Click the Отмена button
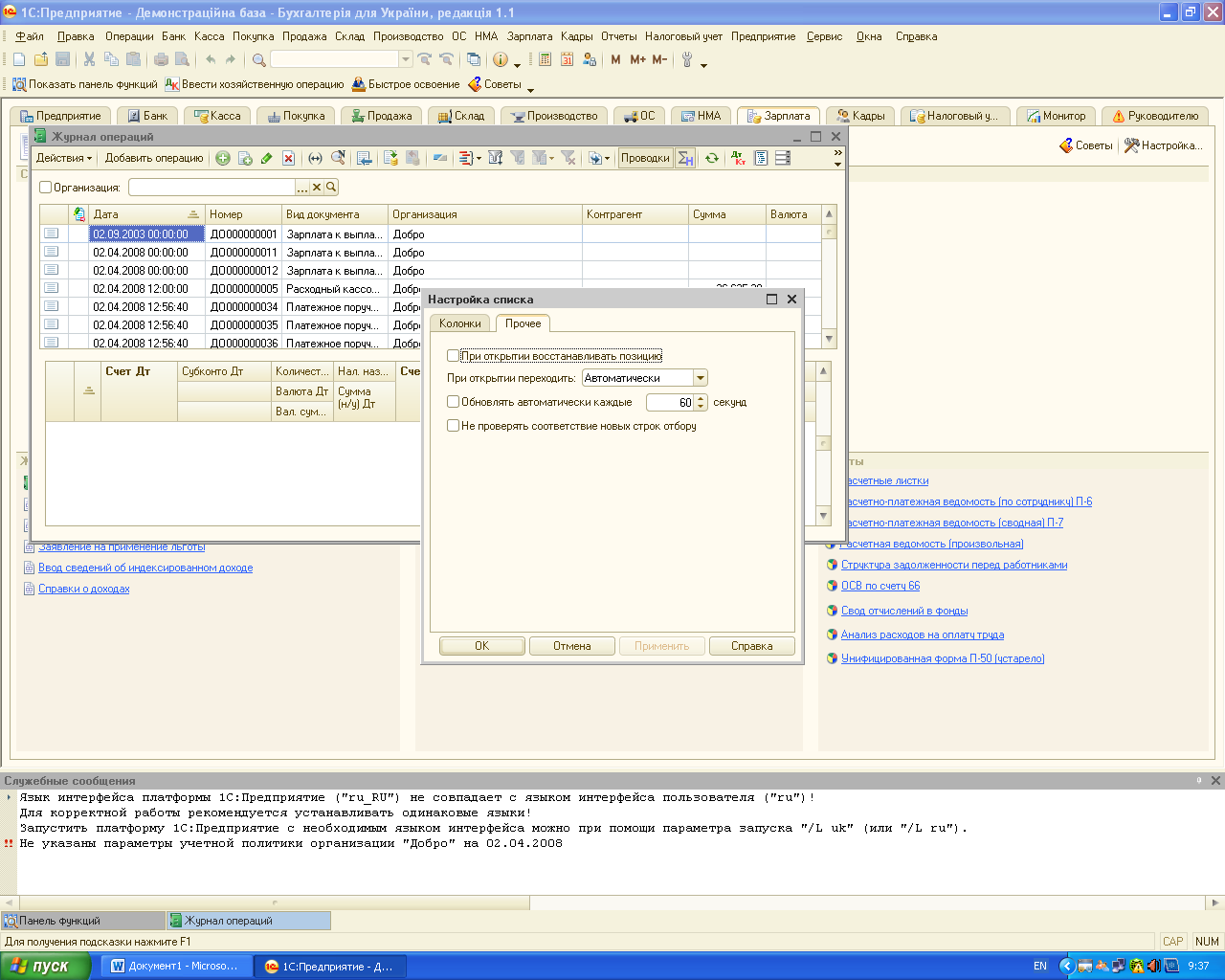1225x980 pixels. (x=572, y=646)
